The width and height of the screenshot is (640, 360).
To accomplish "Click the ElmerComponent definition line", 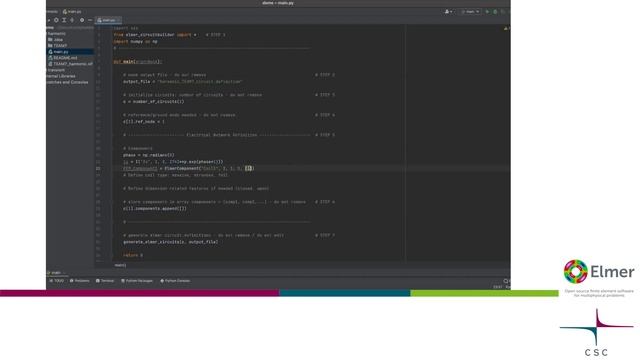I will click(x=189, y=169).
